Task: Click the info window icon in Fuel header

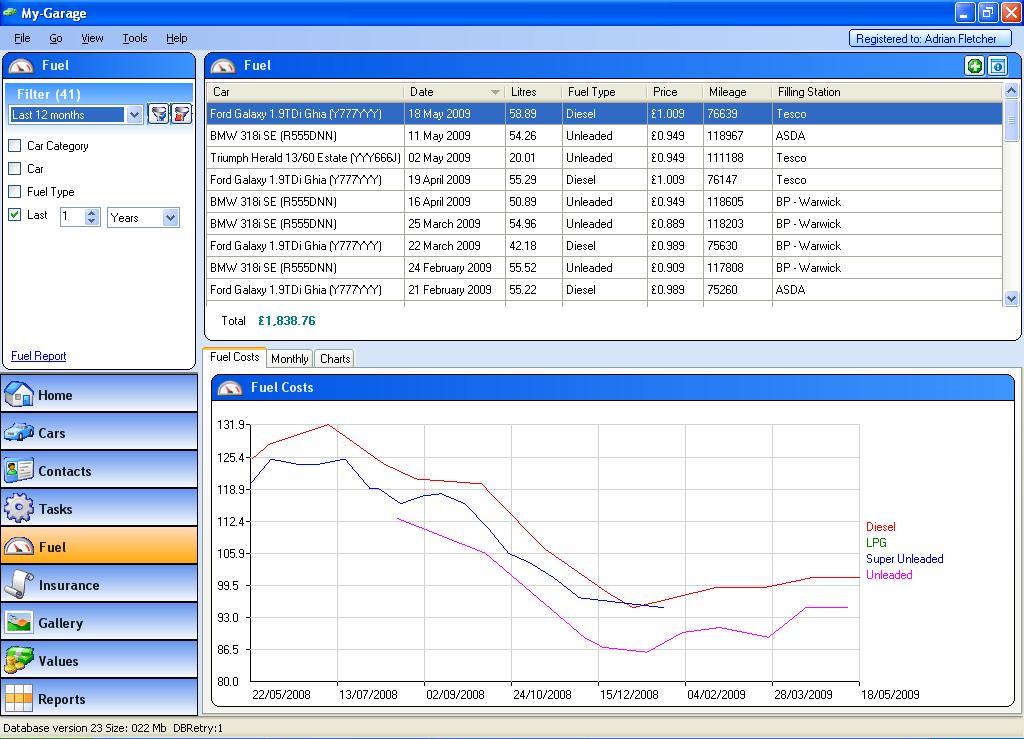Action: point(997,66)
